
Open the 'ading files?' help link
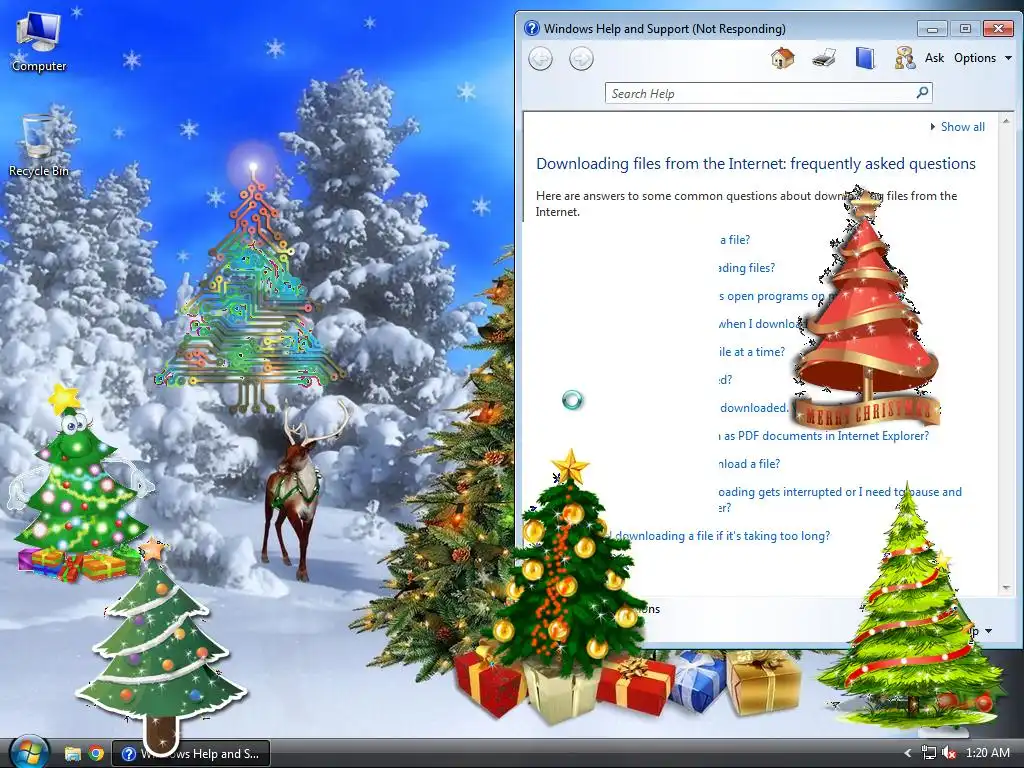click(x=746, y=268)
